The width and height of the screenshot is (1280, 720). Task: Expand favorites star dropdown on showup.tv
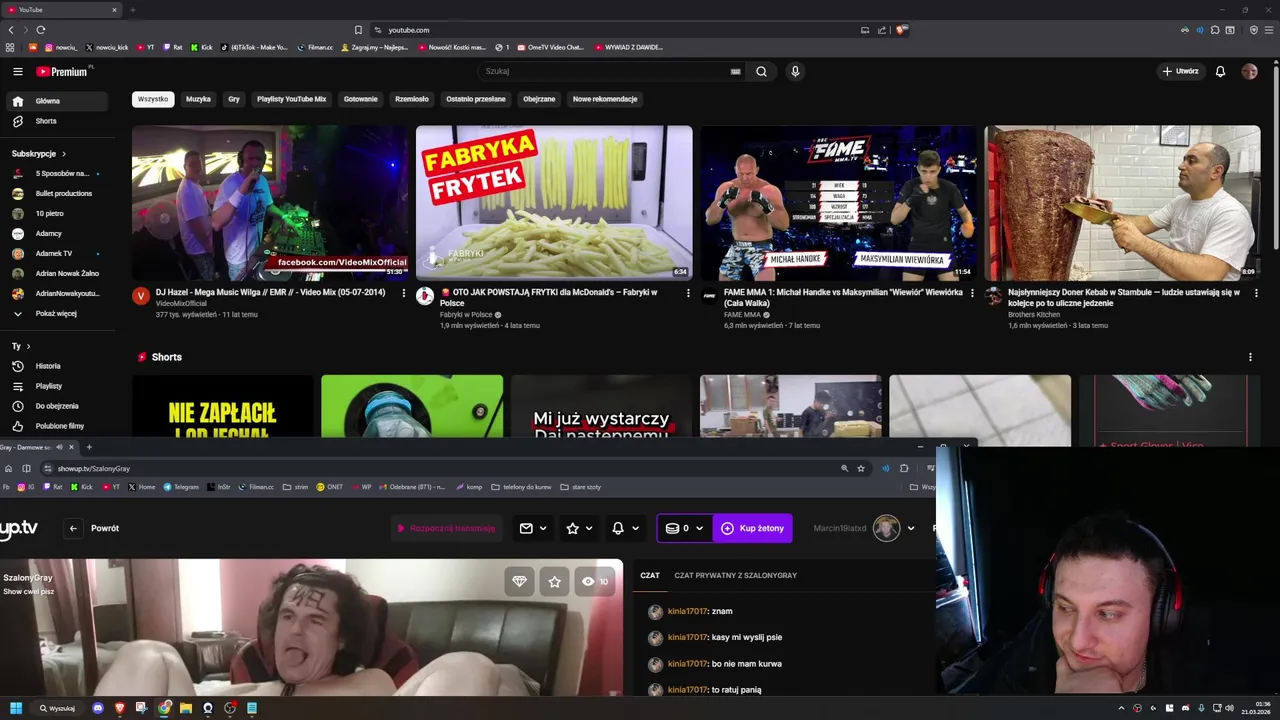click(x=579, y=528)
